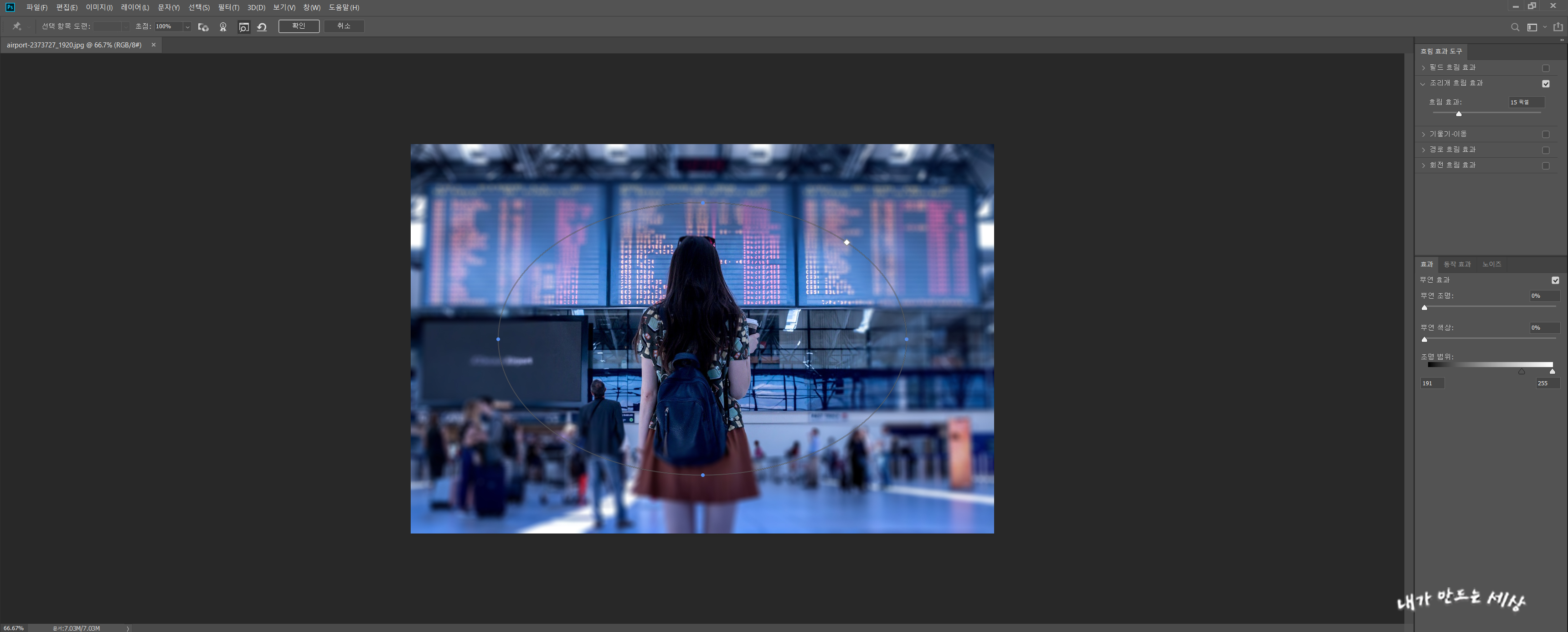This screenshot has height=632, width=1568.
Task: Expand the 기울기-이동 section
Action: click(1423, 134)
